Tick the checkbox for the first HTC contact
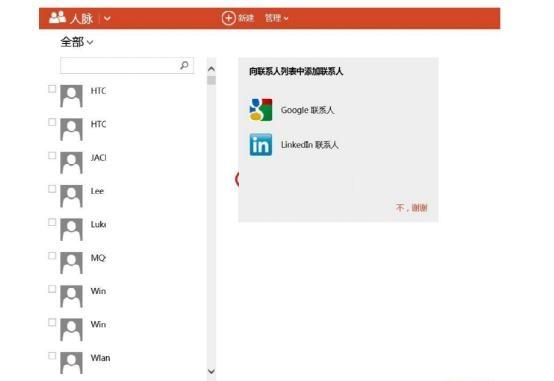The height and width of the screenshot is (381, 554). pyautogui.click(x=52, y=89)
